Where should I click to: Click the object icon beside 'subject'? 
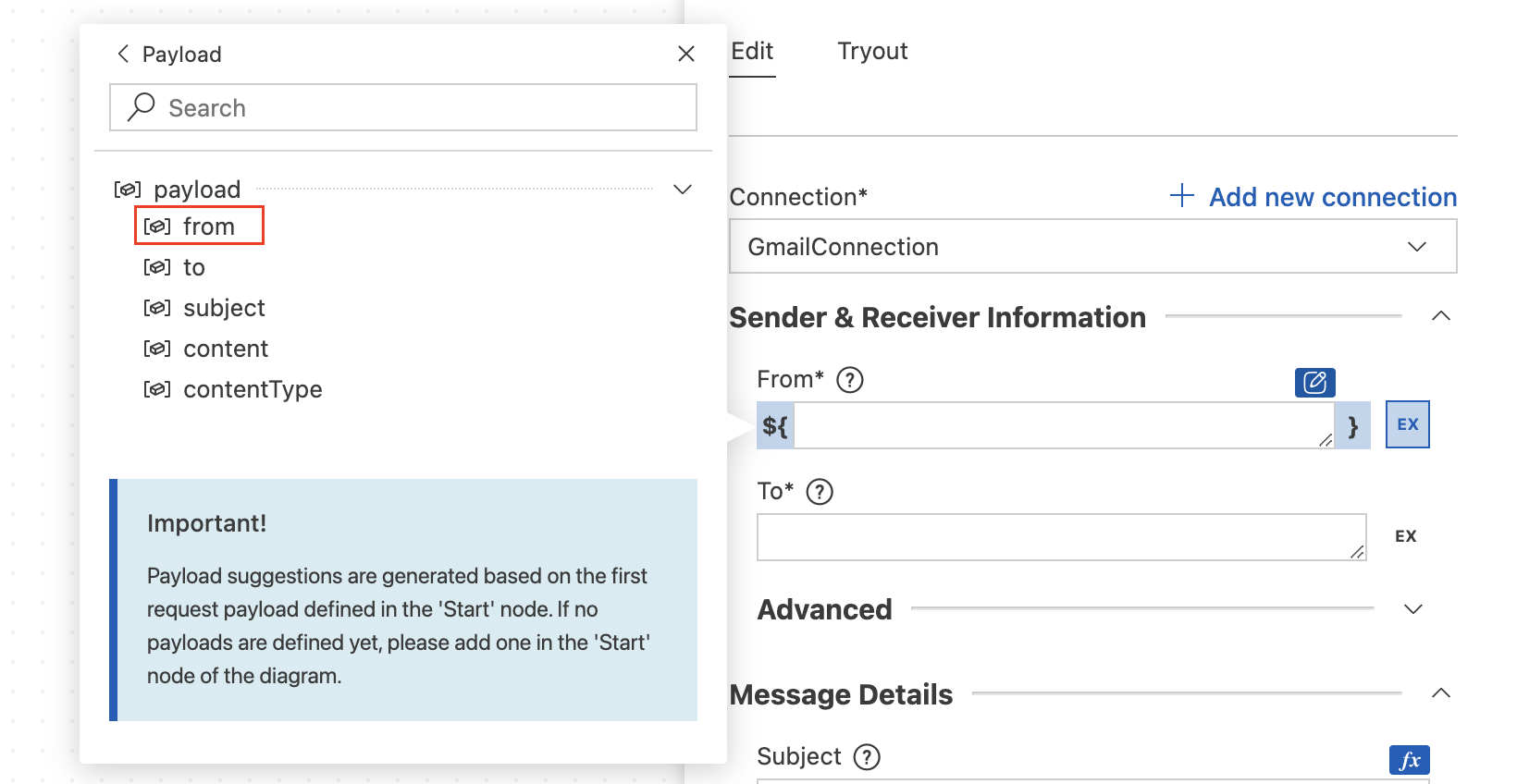pos(157,308)
